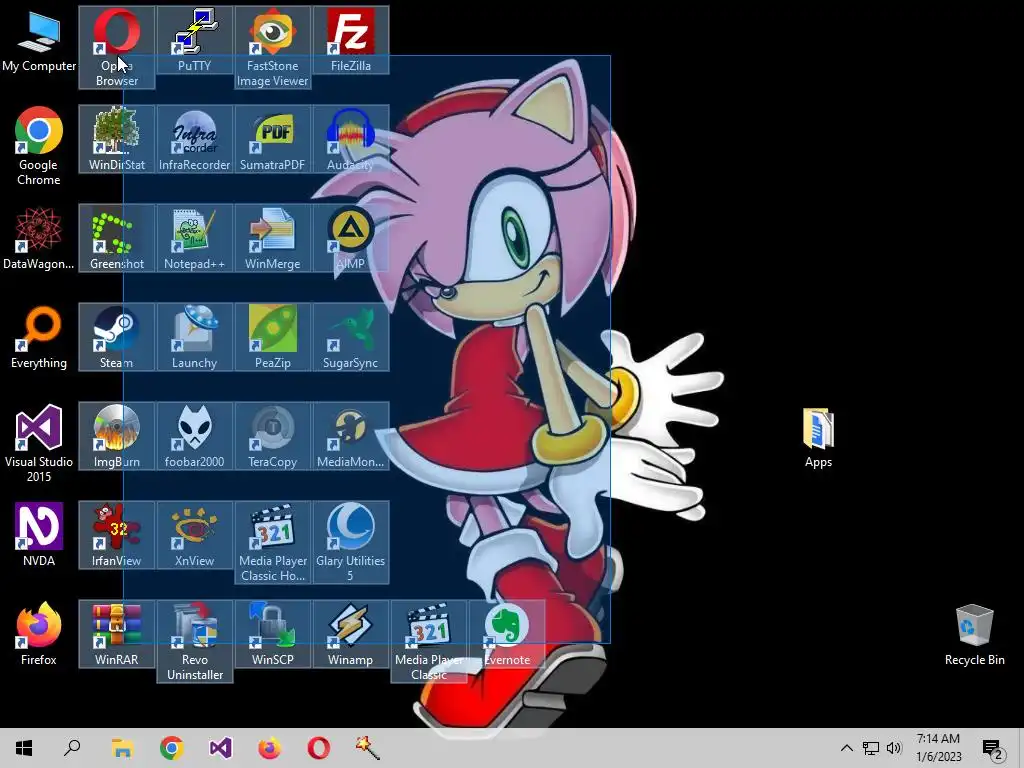Viewport: 1024px width, 768px height.
Task: Select the Media Player Classic Home Cinema shortcut
Action: click(x=273, y=543)
